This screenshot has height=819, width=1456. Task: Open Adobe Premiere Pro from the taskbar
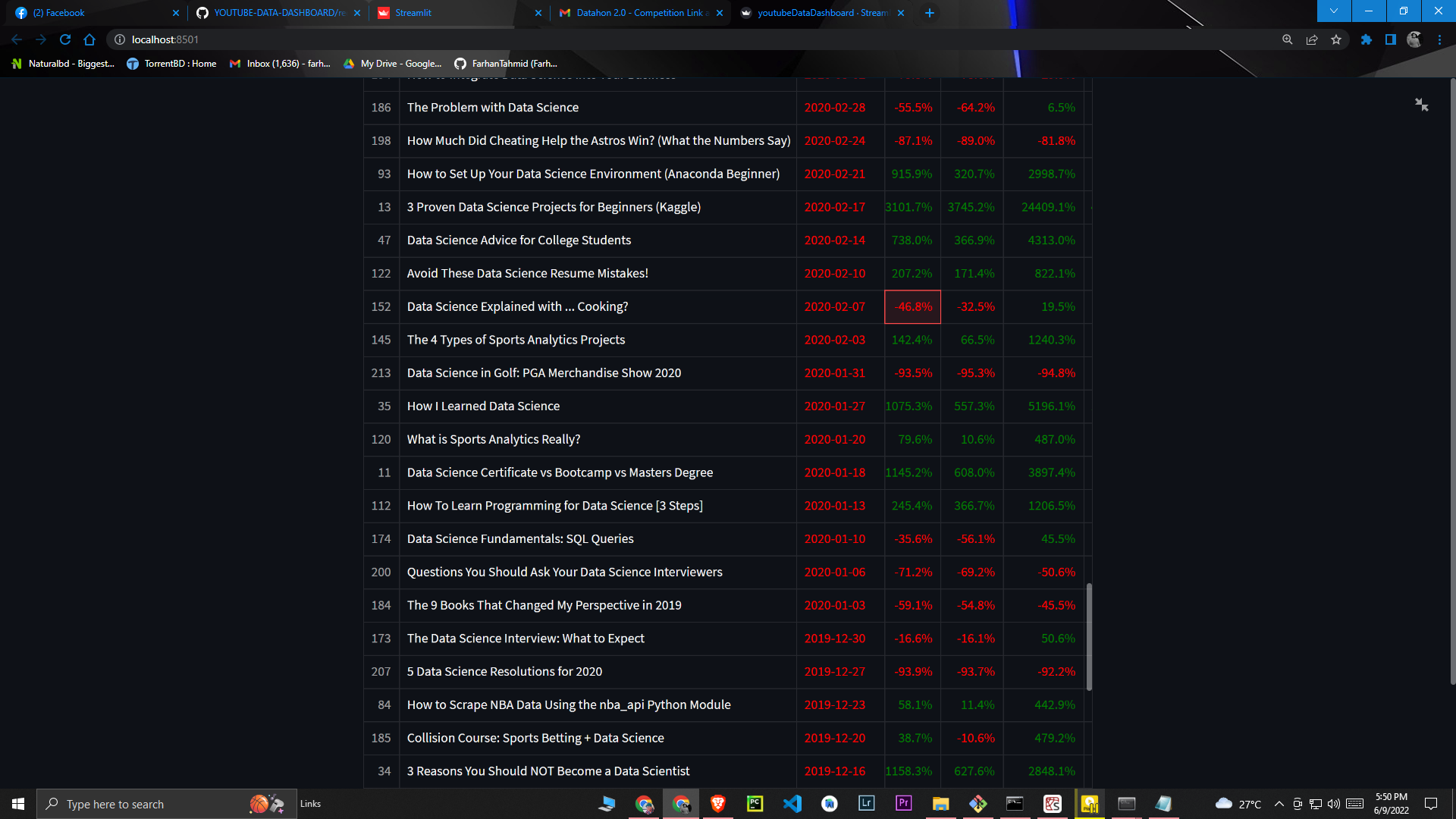(x=902, y=805)
